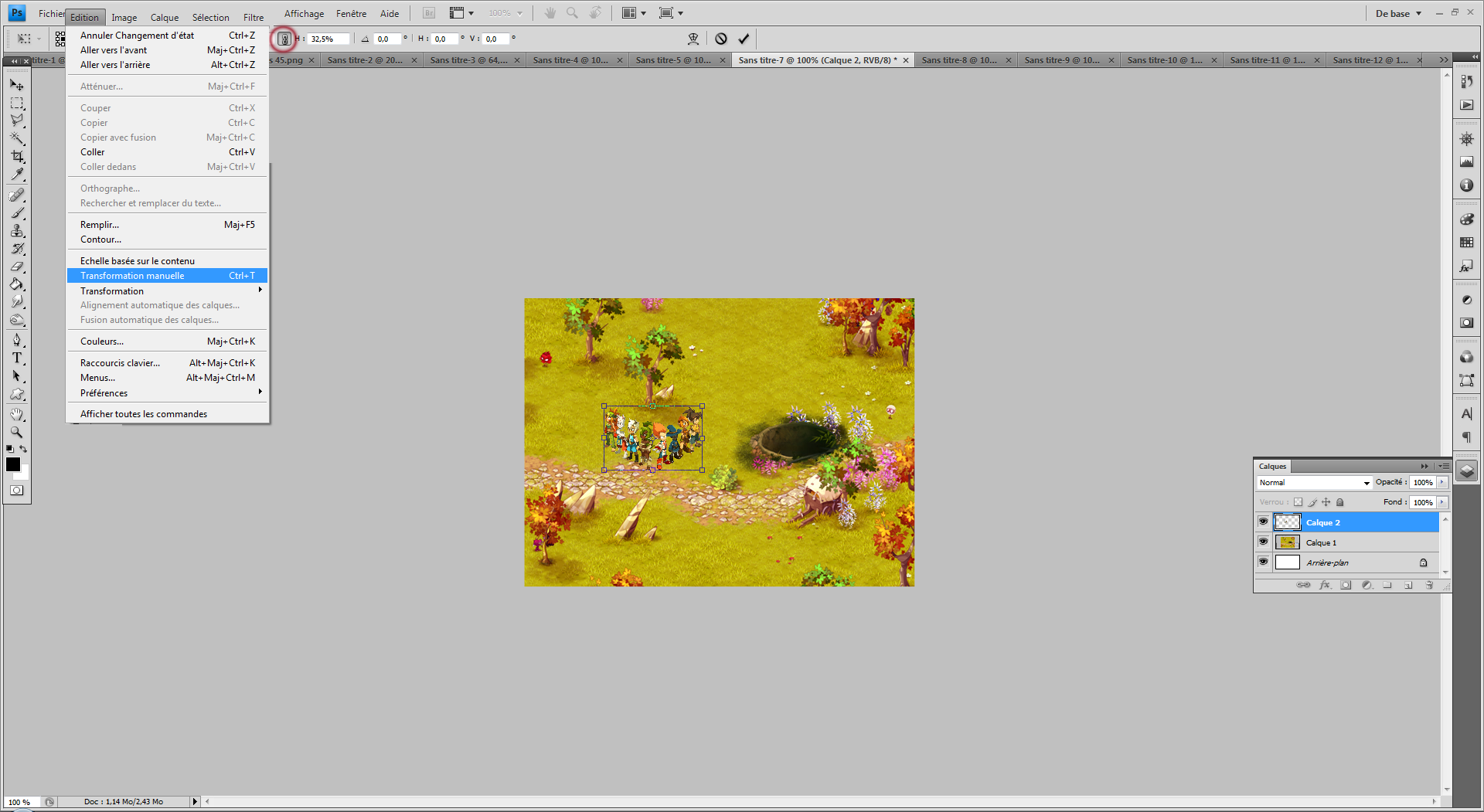Select the History Brush tool
Image resolution: width=1484 pixels, height=812 pixels.
[x=16, y=248]
